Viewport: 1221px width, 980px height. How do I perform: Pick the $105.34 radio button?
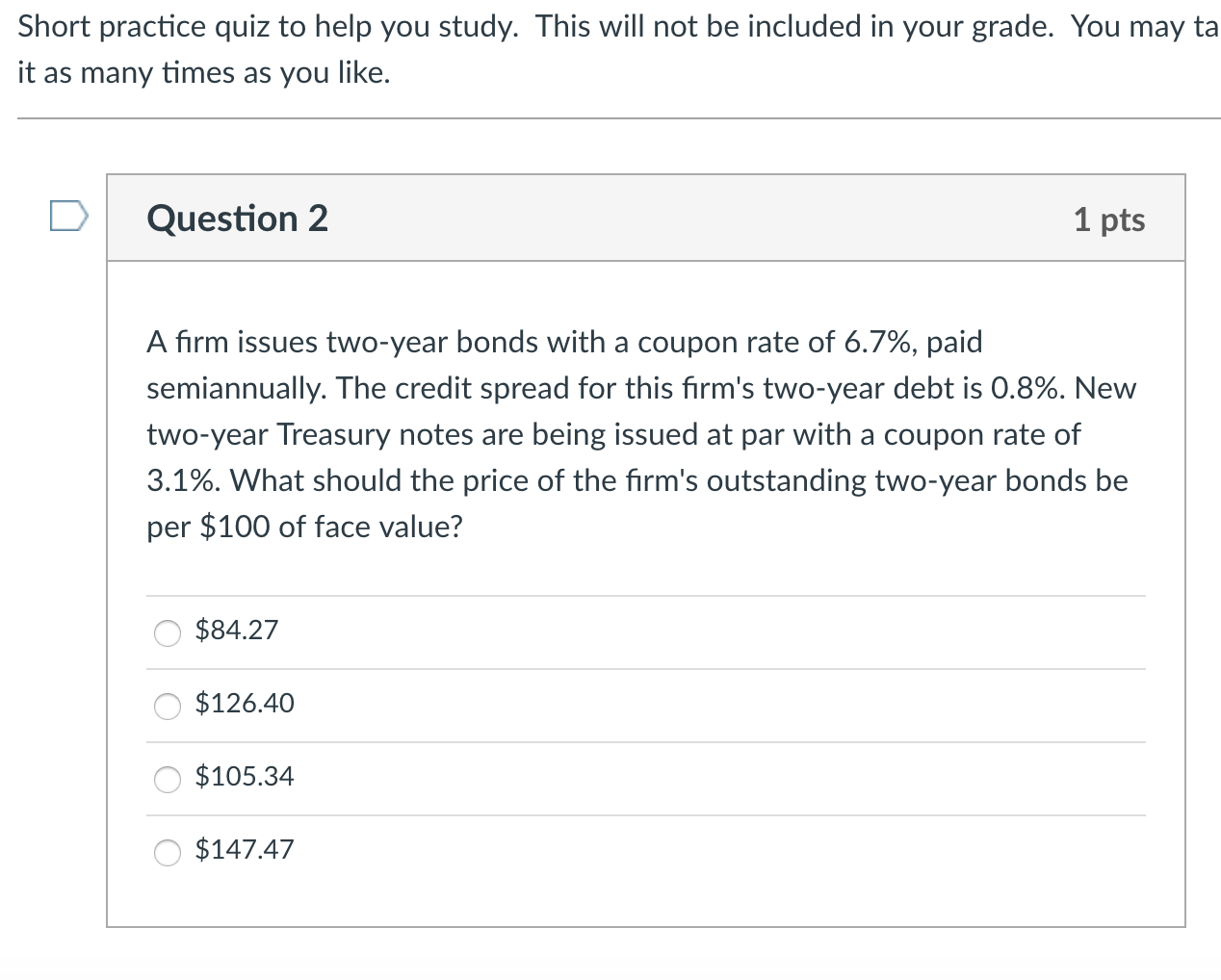(x=167, y=780)
